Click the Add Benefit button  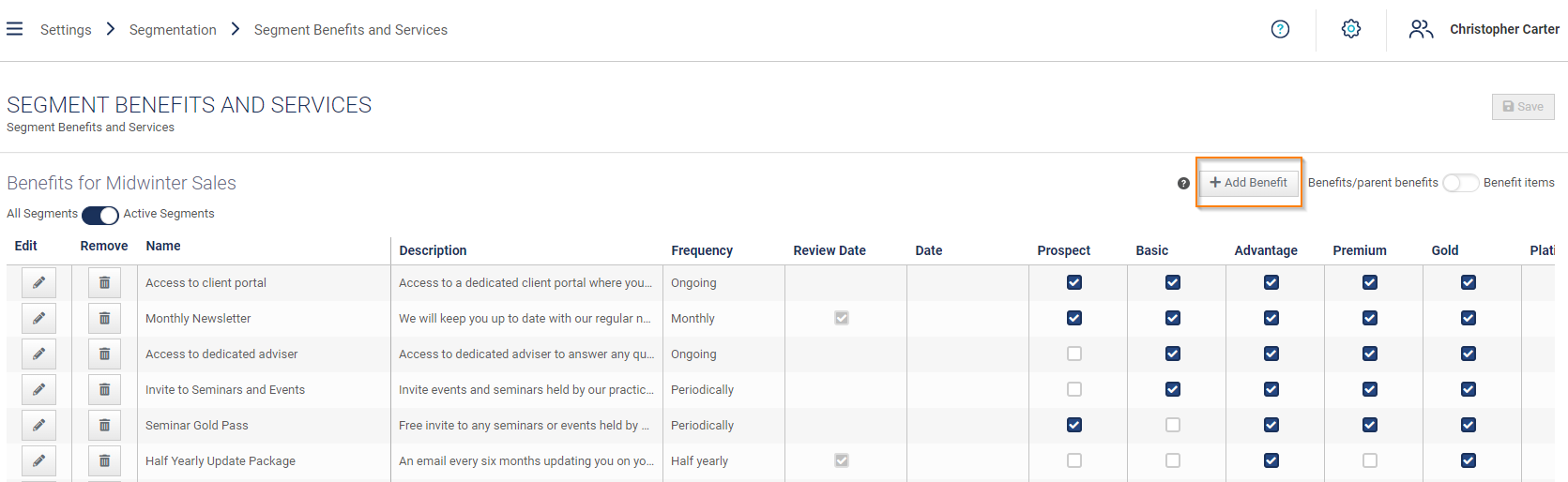pyautogui.click(x=1249, y=182)
